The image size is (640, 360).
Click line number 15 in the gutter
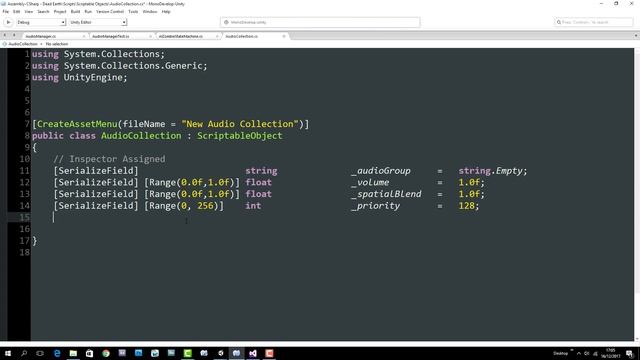coord(25,217)
